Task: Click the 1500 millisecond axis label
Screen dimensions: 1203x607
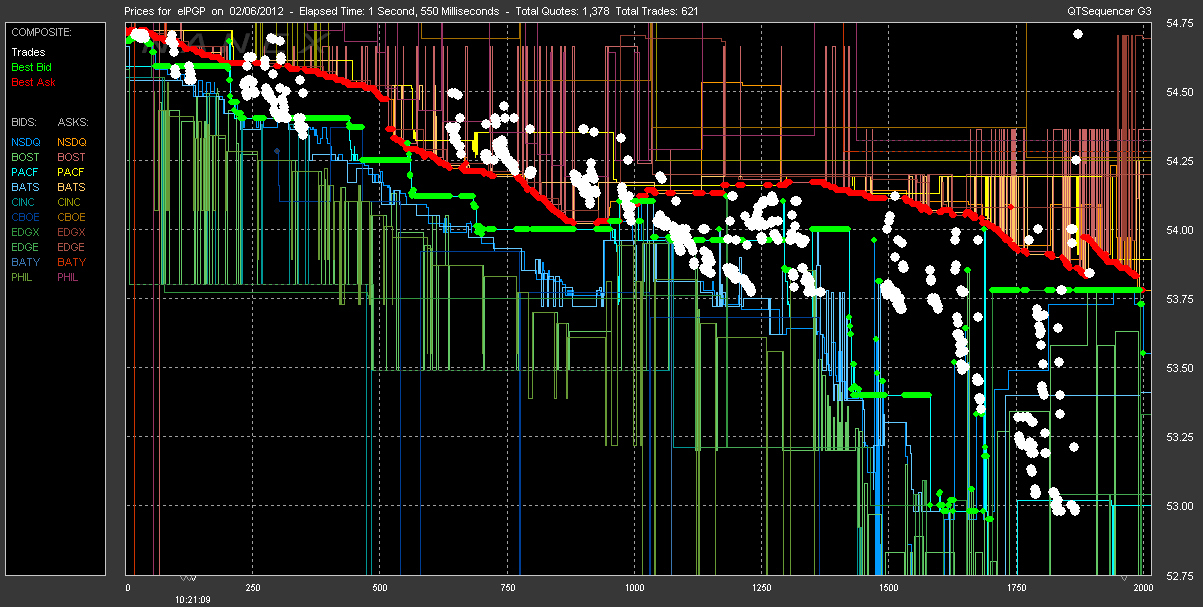Action: 888,589
